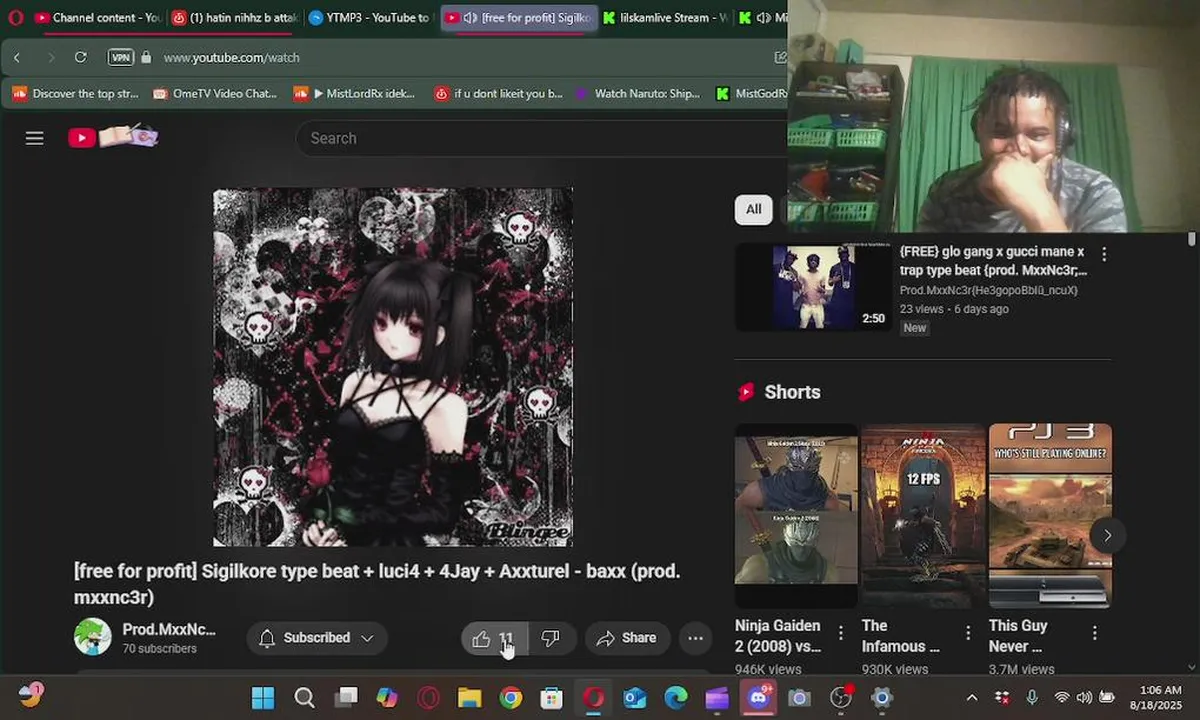Open the Windows Start menu

pos(263,698)
